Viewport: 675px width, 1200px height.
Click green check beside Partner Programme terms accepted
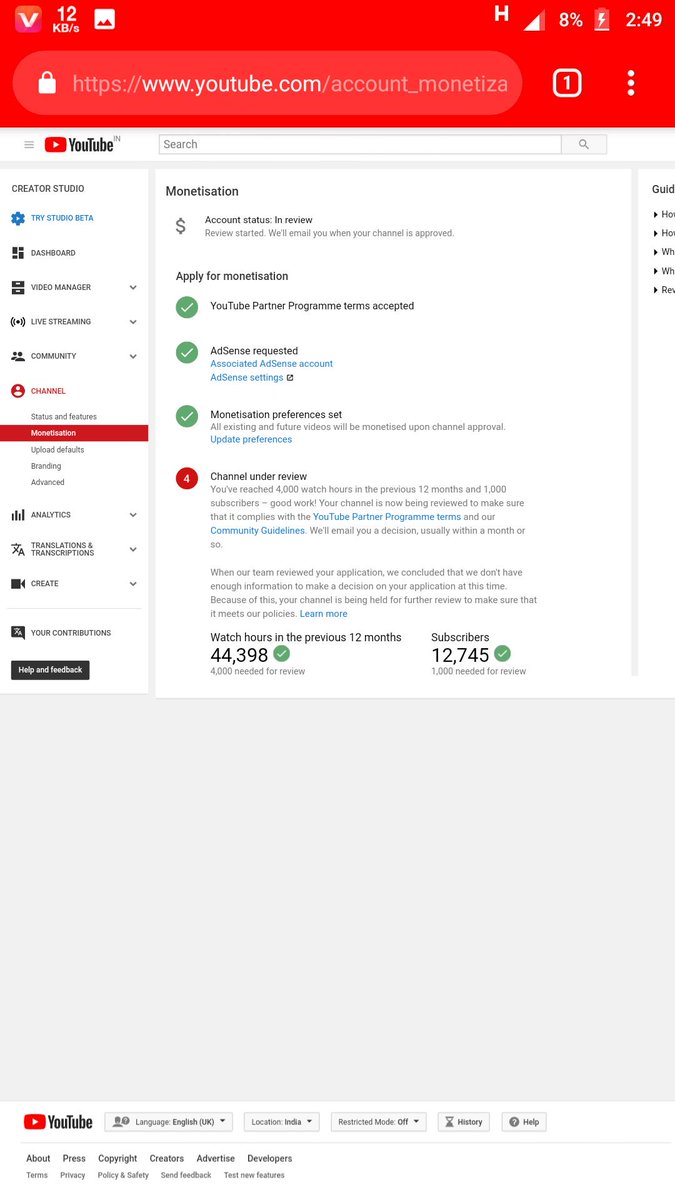tap(187, 307)
